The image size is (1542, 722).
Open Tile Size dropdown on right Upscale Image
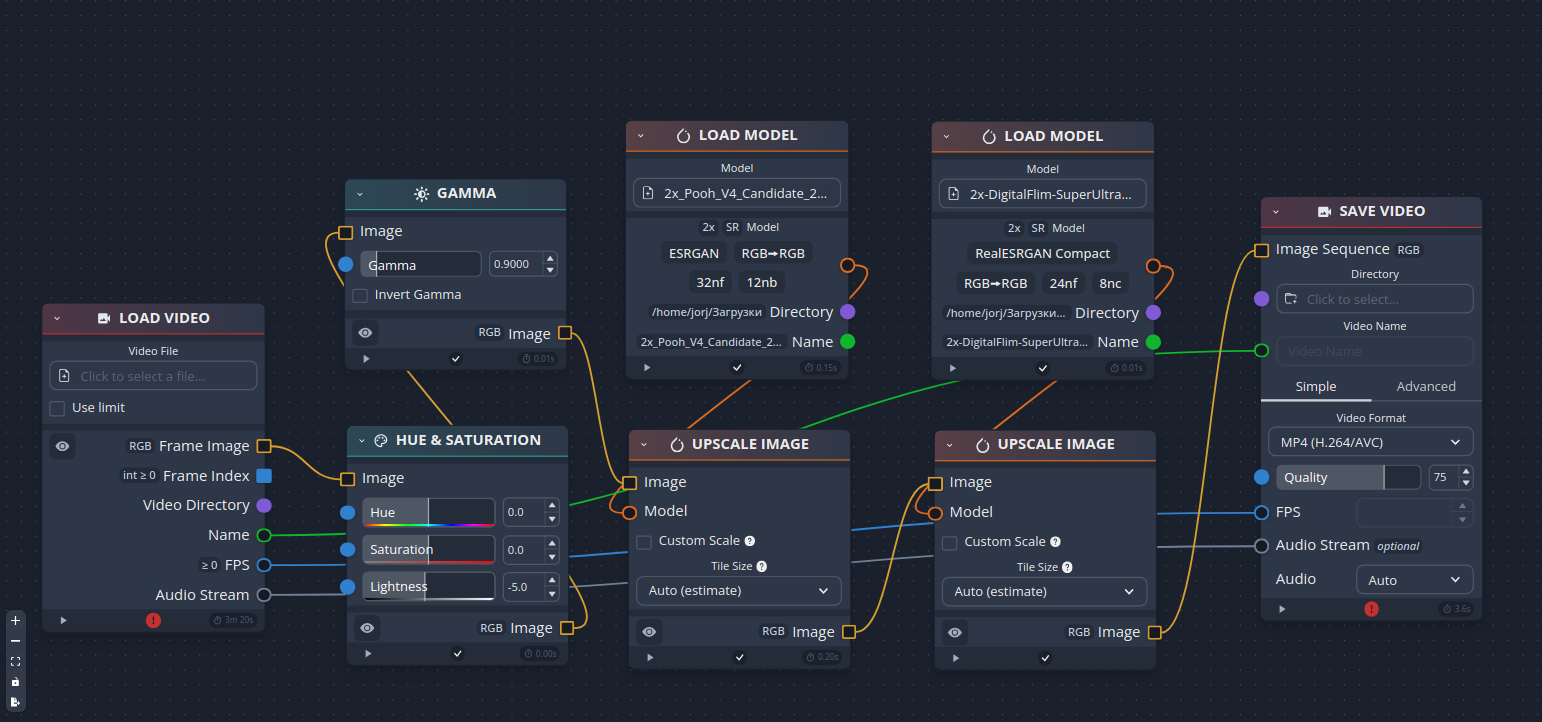coord(1044,592)
